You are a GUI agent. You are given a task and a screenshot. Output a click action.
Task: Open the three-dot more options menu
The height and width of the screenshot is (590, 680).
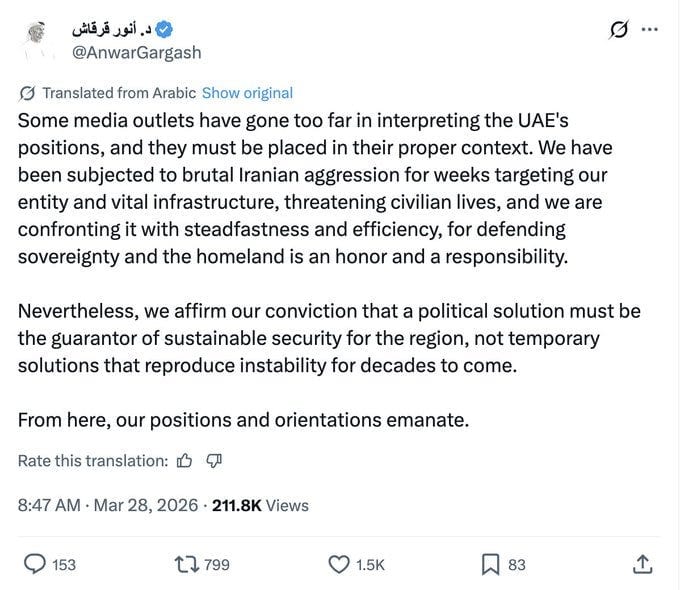(x=650, y=30)
